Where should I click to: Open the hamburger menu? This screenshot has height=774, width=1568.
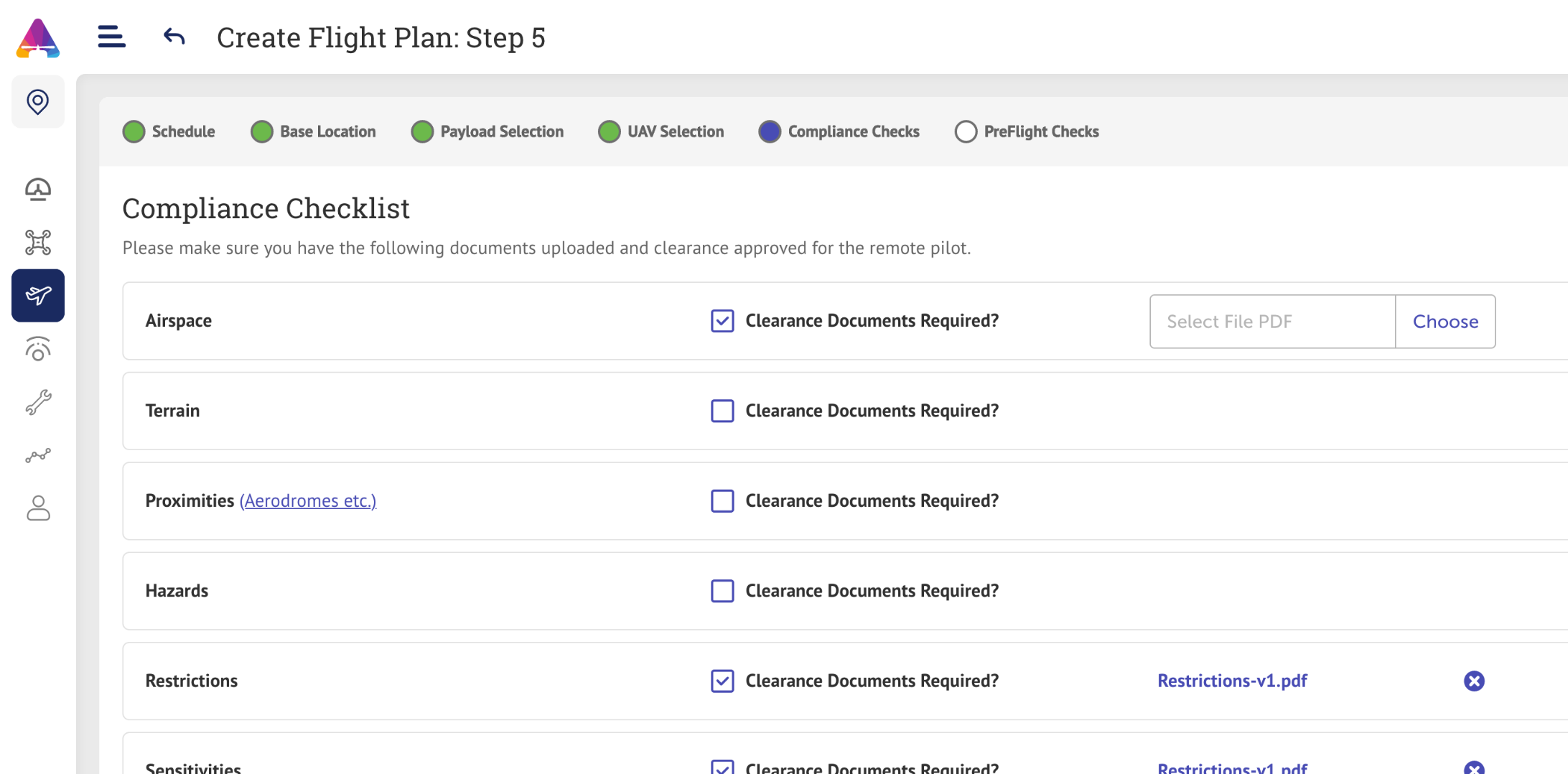[x=111, y=37]
